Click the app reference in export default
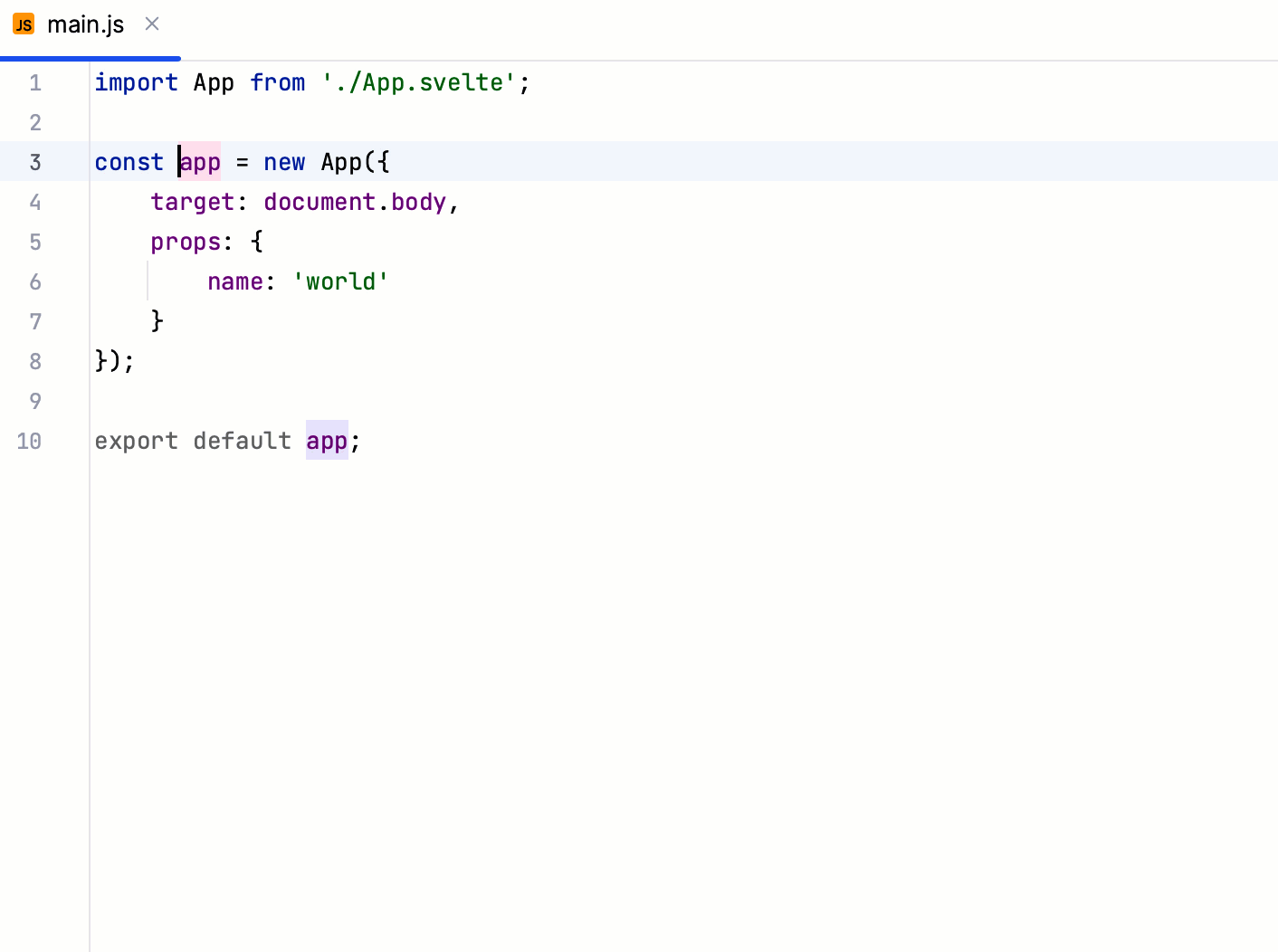The image size is (1278, 952). pyautogui.click(x=327, y=441)
